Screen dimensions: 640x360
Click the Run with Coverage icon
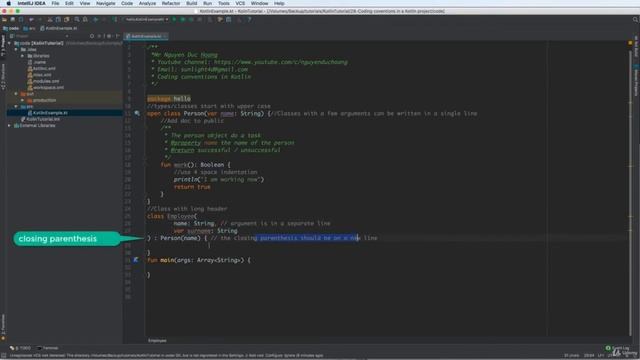[191, 20]
